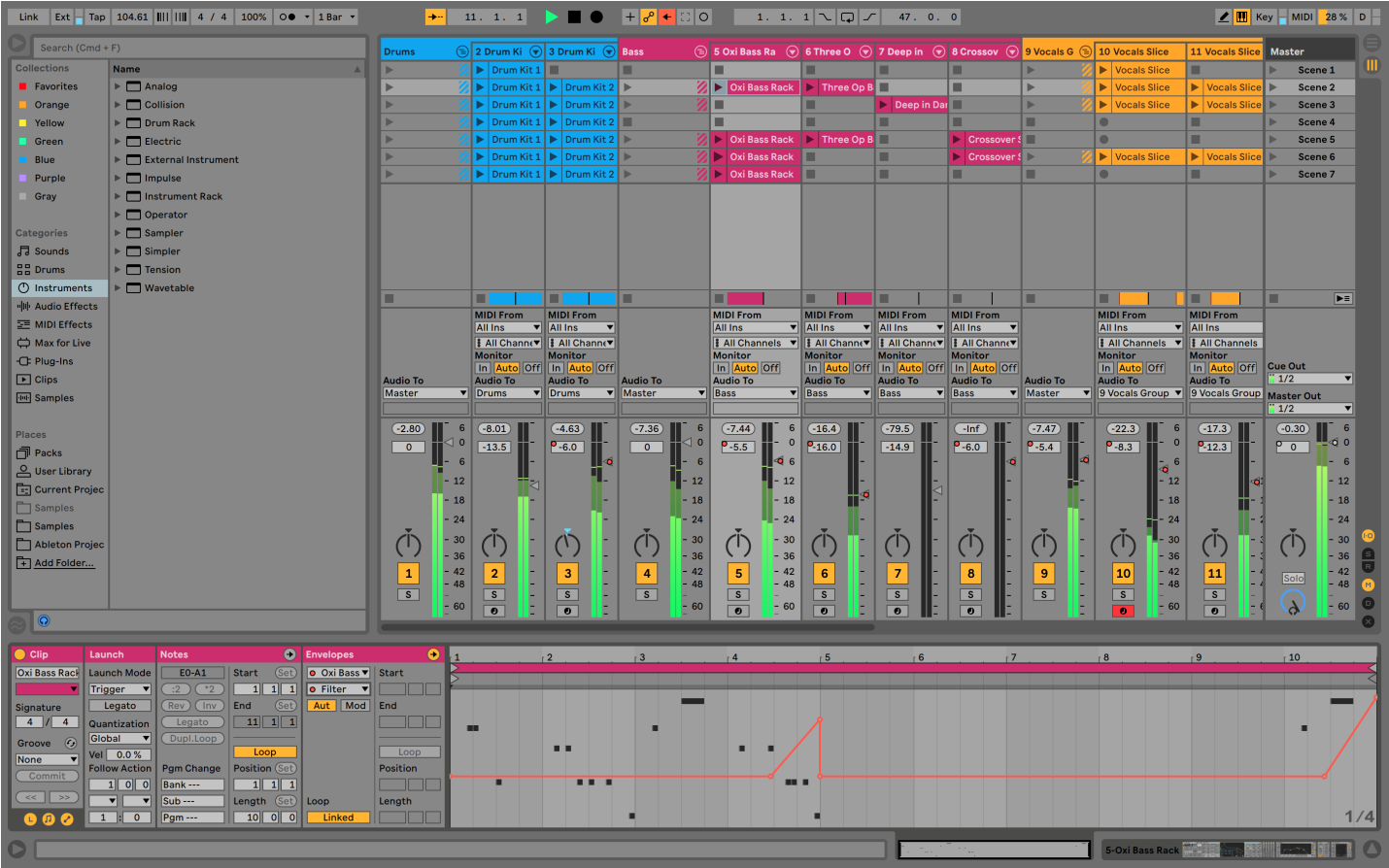Open the Global quantization dropdown
Viewport: 1389px width, 868px height.
coord(119,738)
